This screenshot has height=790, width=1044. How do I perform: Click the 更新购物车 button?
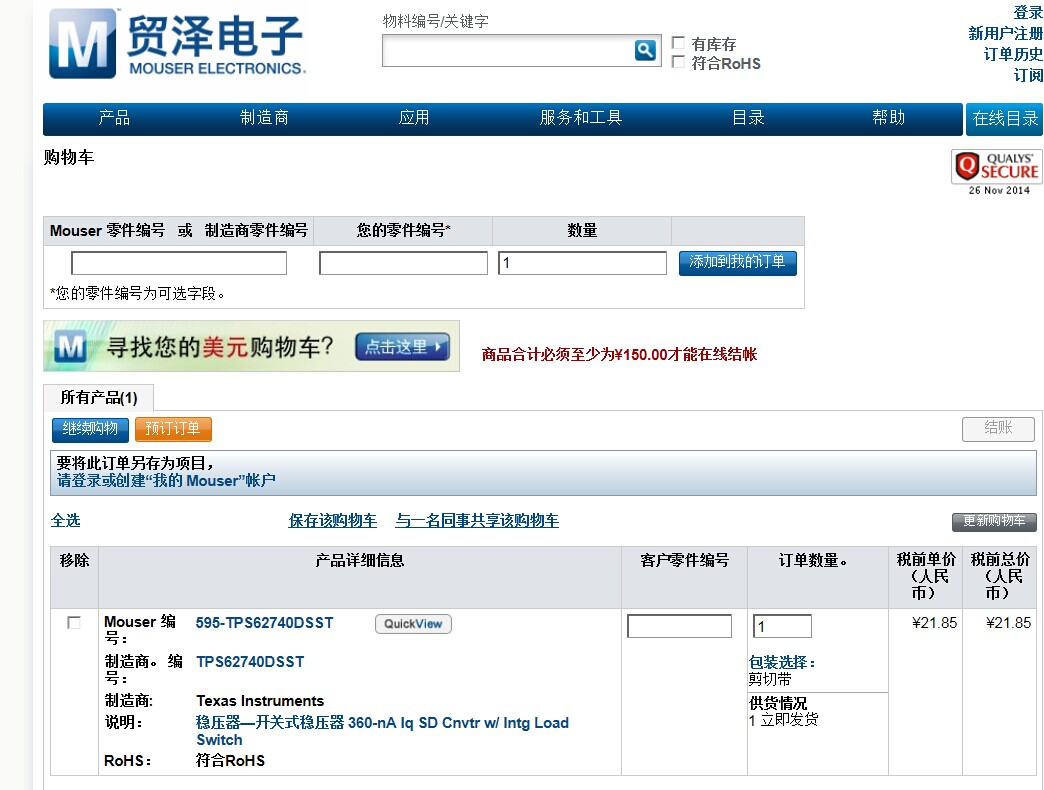click(994, 521)
